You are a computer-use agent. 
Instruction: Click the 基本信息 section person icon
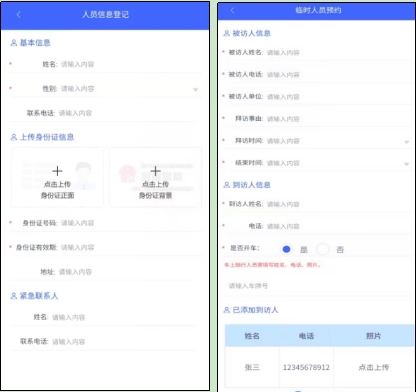pyautogui.click(x=14, y=43)
